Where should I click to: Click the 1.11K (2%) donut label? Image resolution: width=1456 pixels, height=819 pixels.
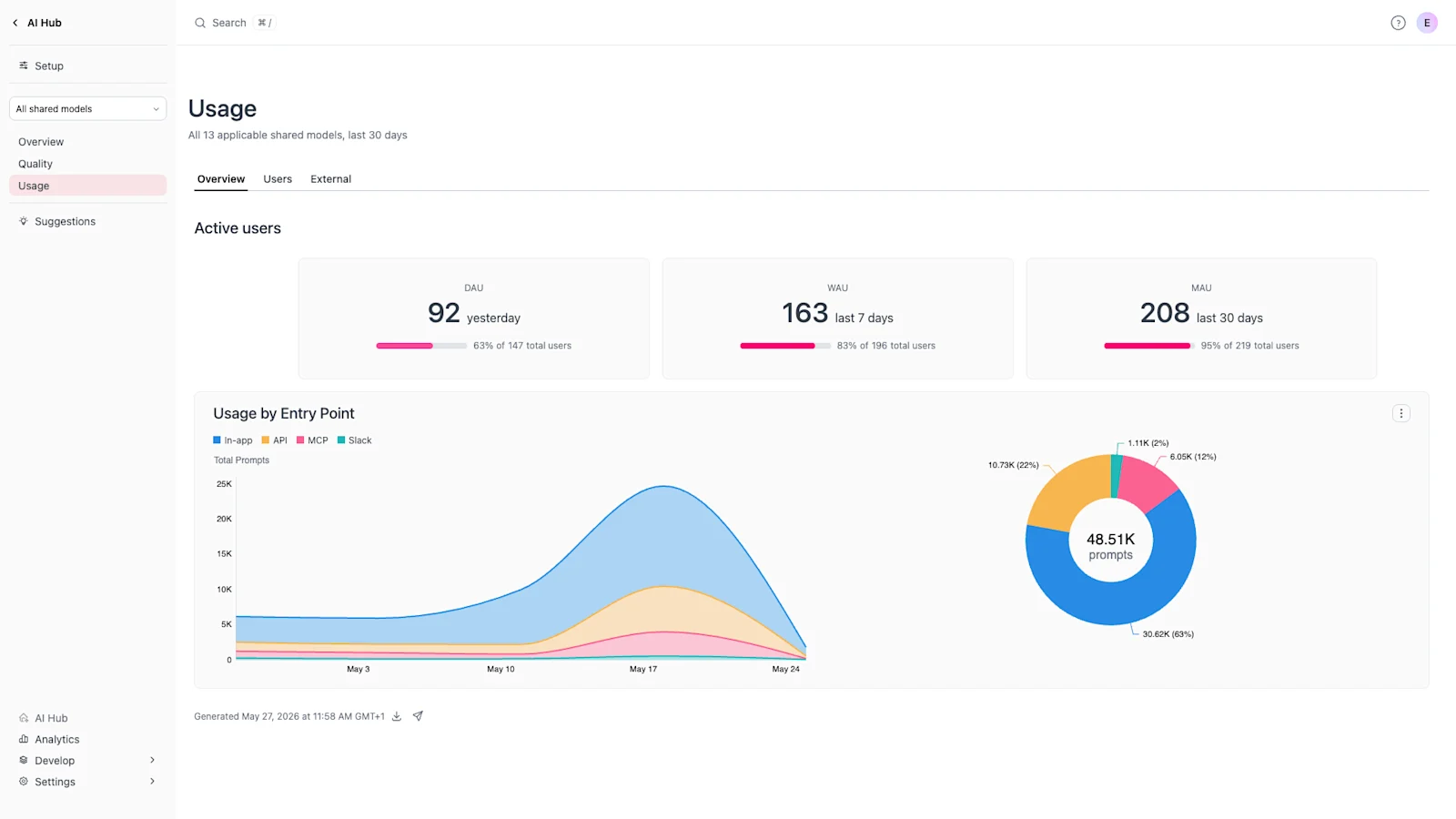pos(1148,443)
